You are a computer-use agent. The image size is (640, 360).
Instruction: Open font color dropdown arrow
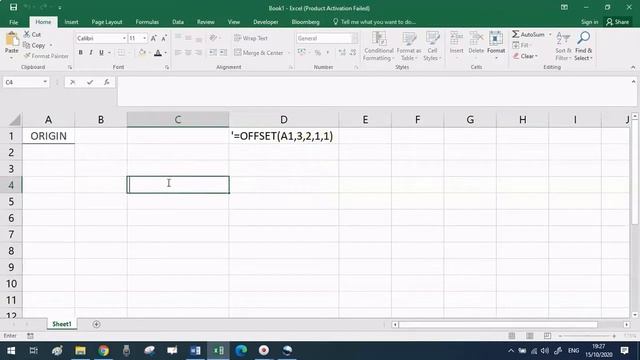pos(166,53)
